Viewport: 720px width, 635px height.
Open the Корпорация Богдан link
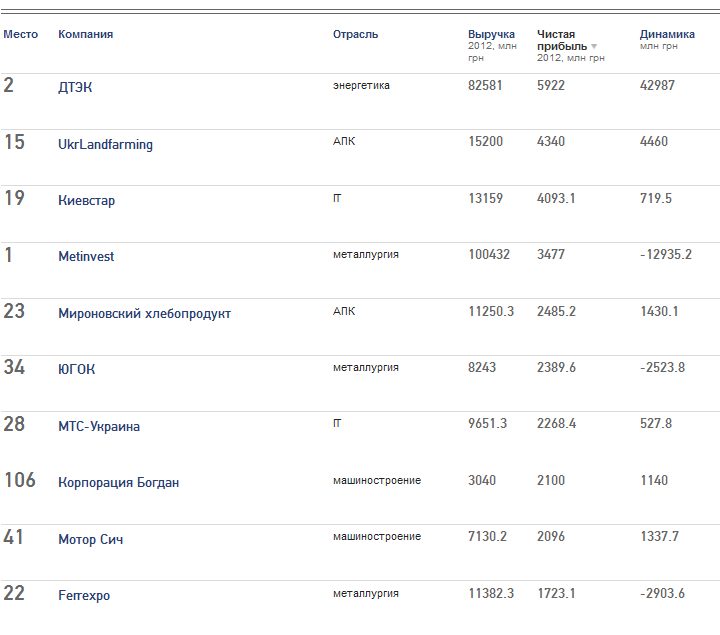tap(118, 483)
